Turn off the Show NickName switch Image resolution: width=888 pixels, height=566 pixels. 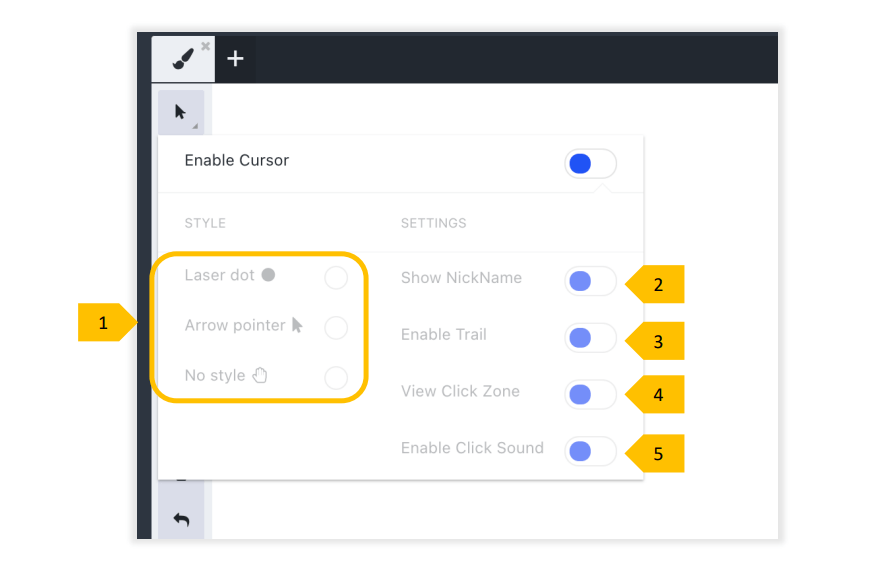[590, 282]
